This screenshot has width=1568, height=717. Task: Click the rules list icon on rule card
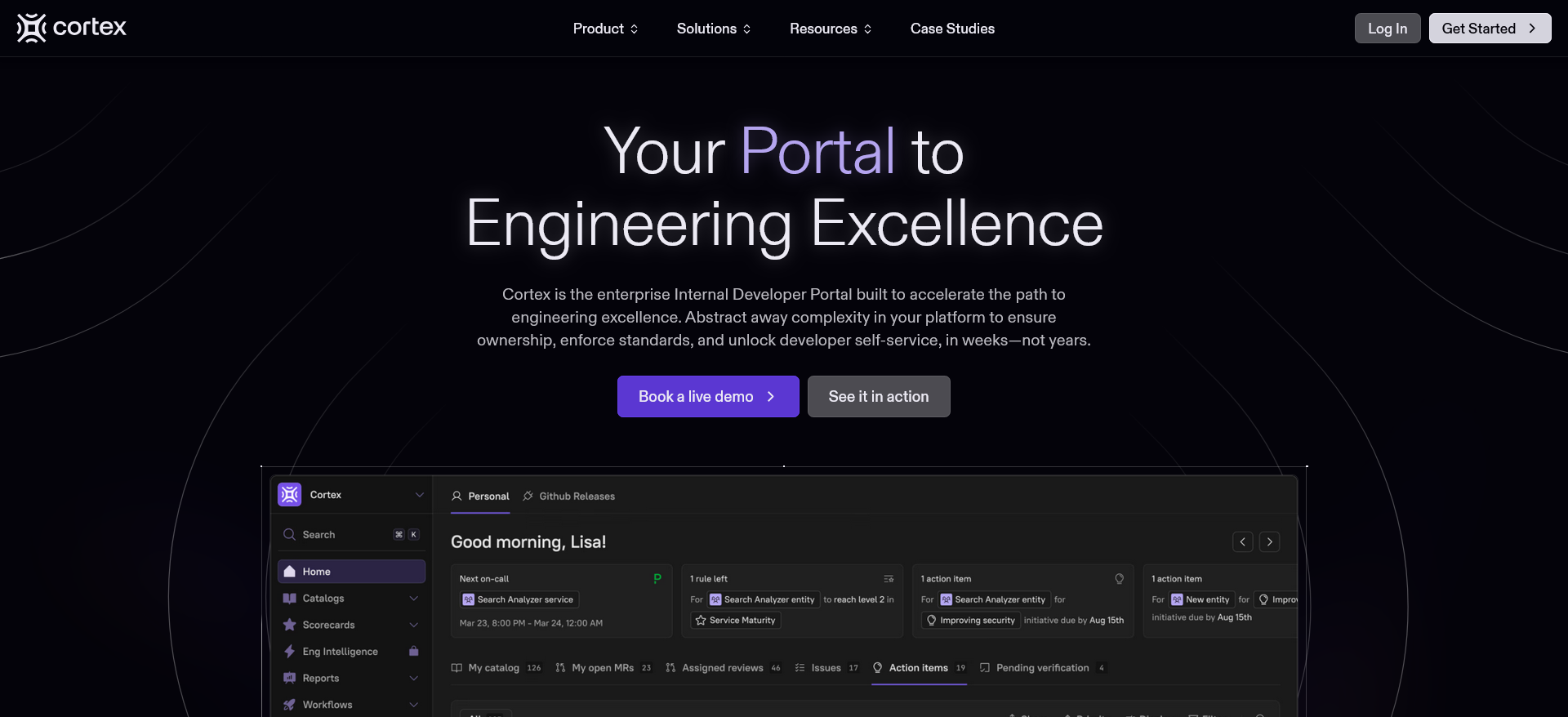[x=889, y=579]
